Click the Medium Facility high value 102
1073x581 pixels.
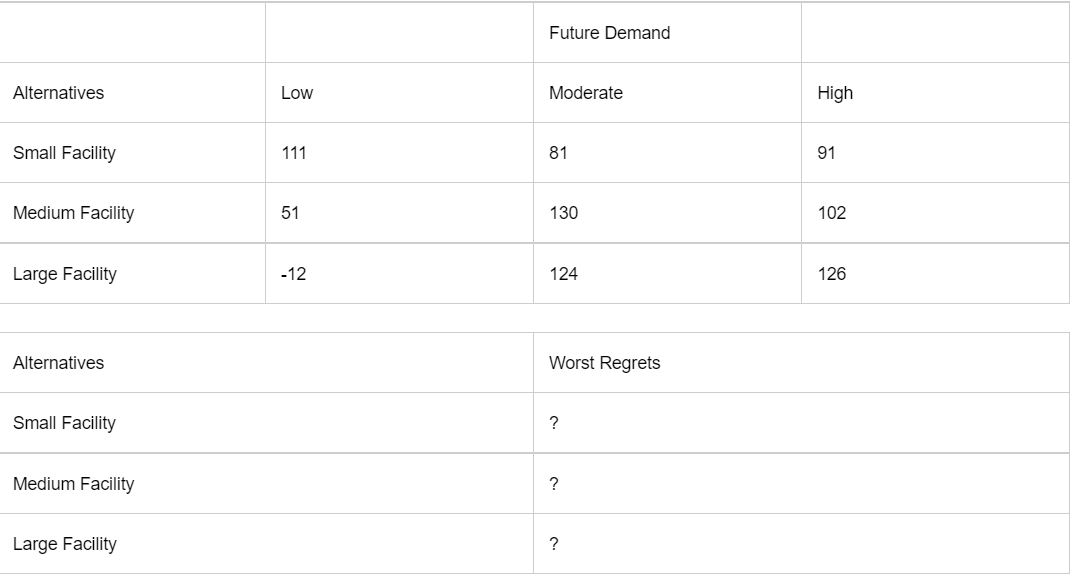pos(831,213)
